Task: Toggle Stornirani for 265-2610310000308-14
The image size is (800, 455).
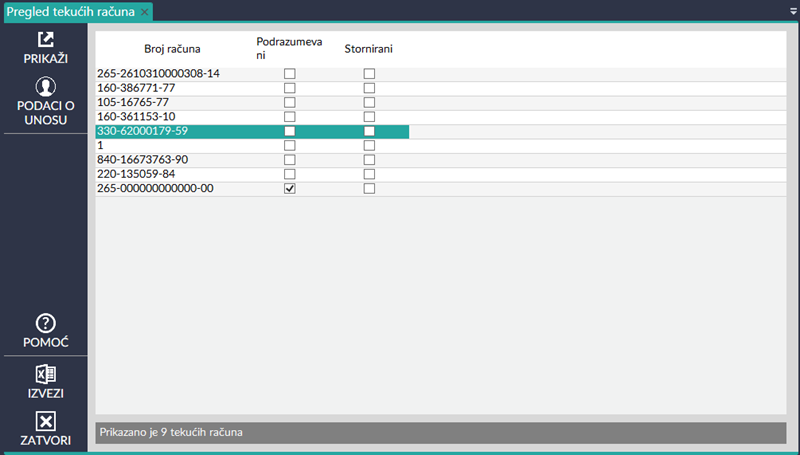Action: point(369,74)
